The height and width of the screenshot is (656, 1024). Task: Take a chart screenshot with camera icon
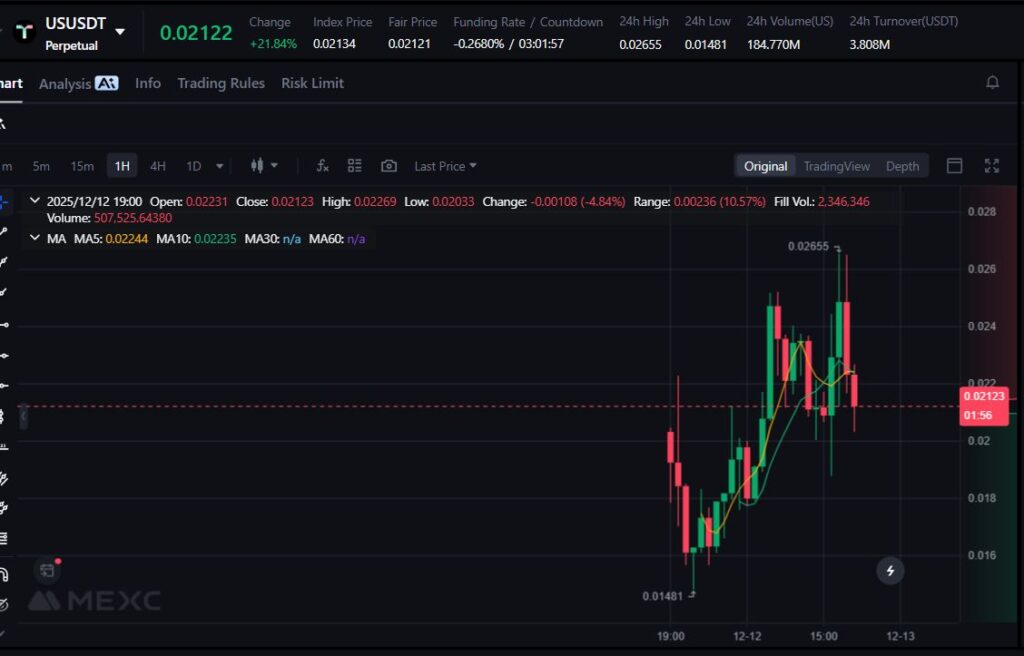[389, 166]
